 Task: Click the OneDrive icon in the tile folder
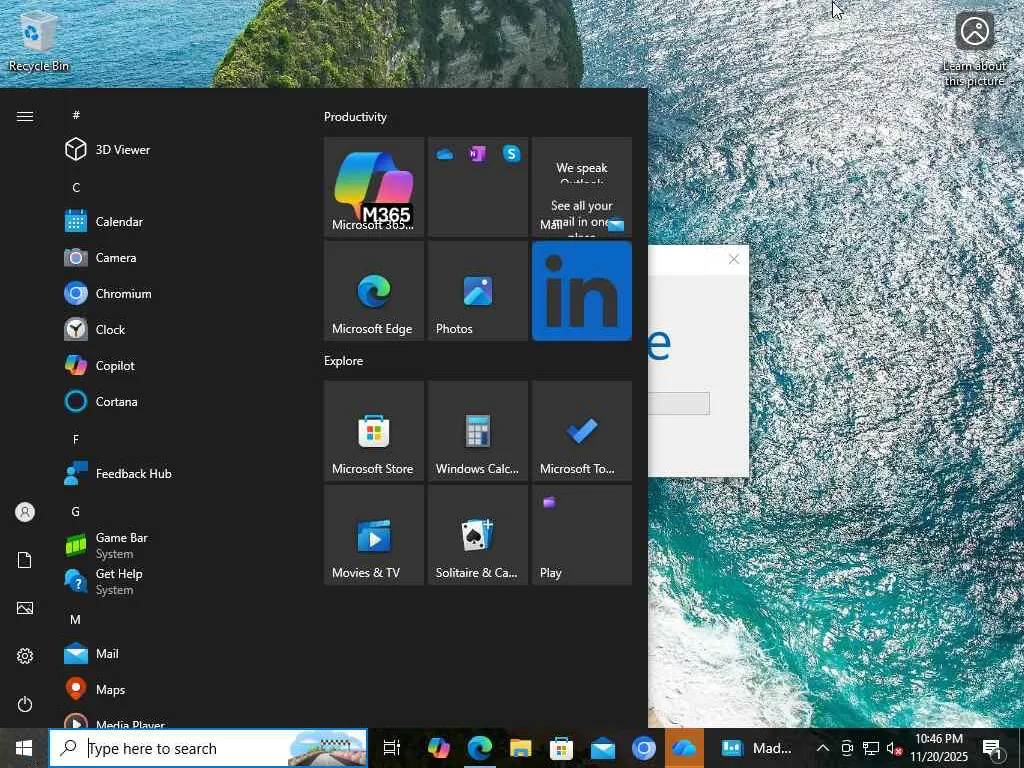tap(444, 155)
